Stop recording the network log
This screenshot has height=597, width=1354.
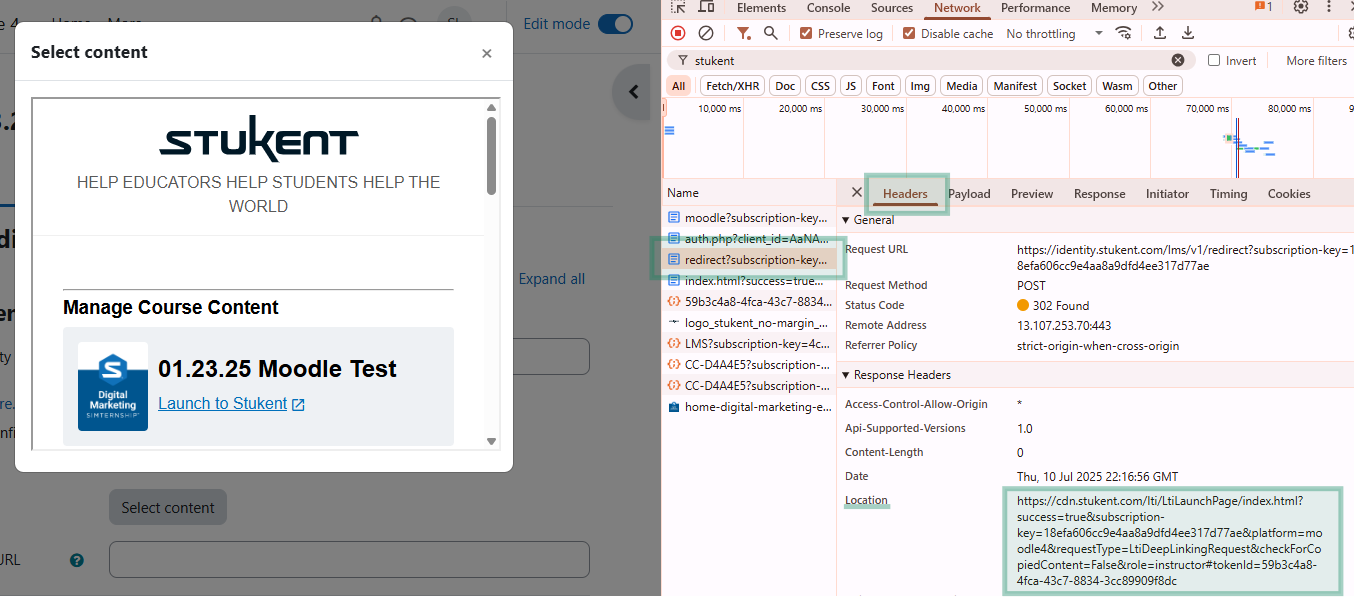pos(678,33)
